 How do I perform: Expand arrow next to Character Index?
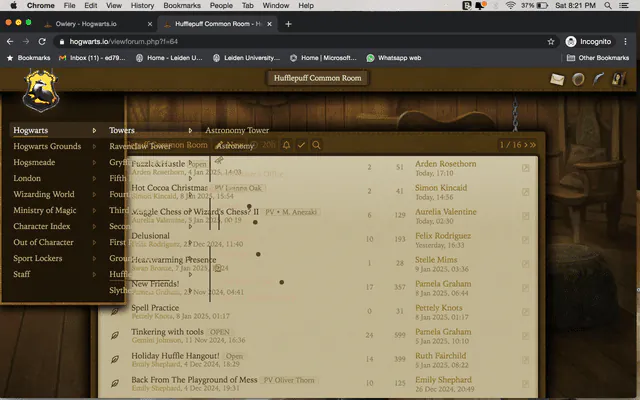pos(94,227)
